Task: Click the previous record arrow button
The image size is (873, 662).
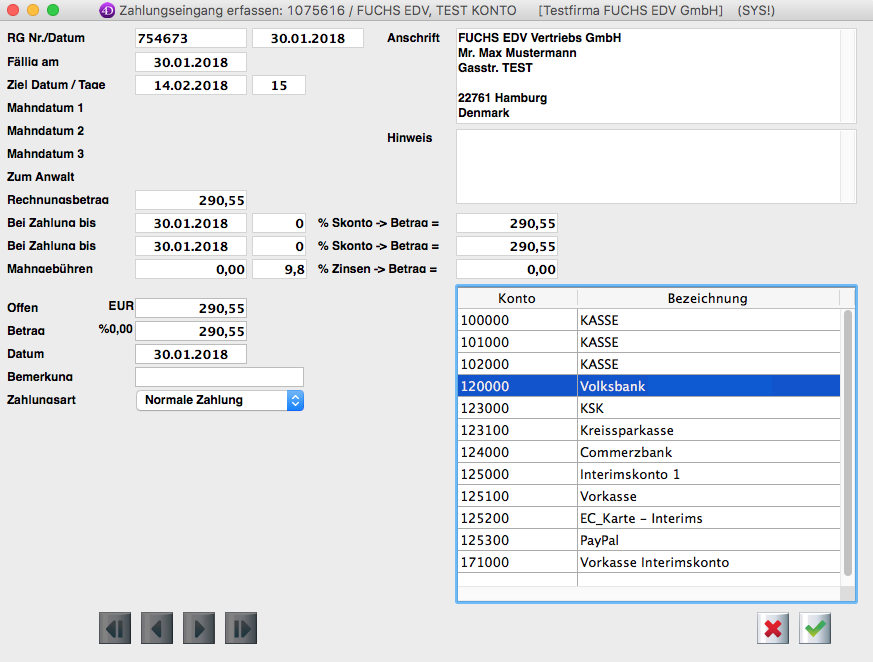Action: coord(157,628)
